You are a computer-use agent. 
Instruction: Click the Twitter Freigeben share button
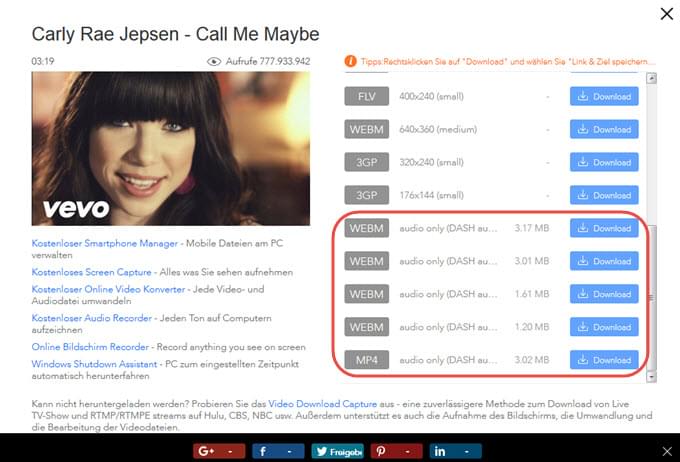pos(337,451)
